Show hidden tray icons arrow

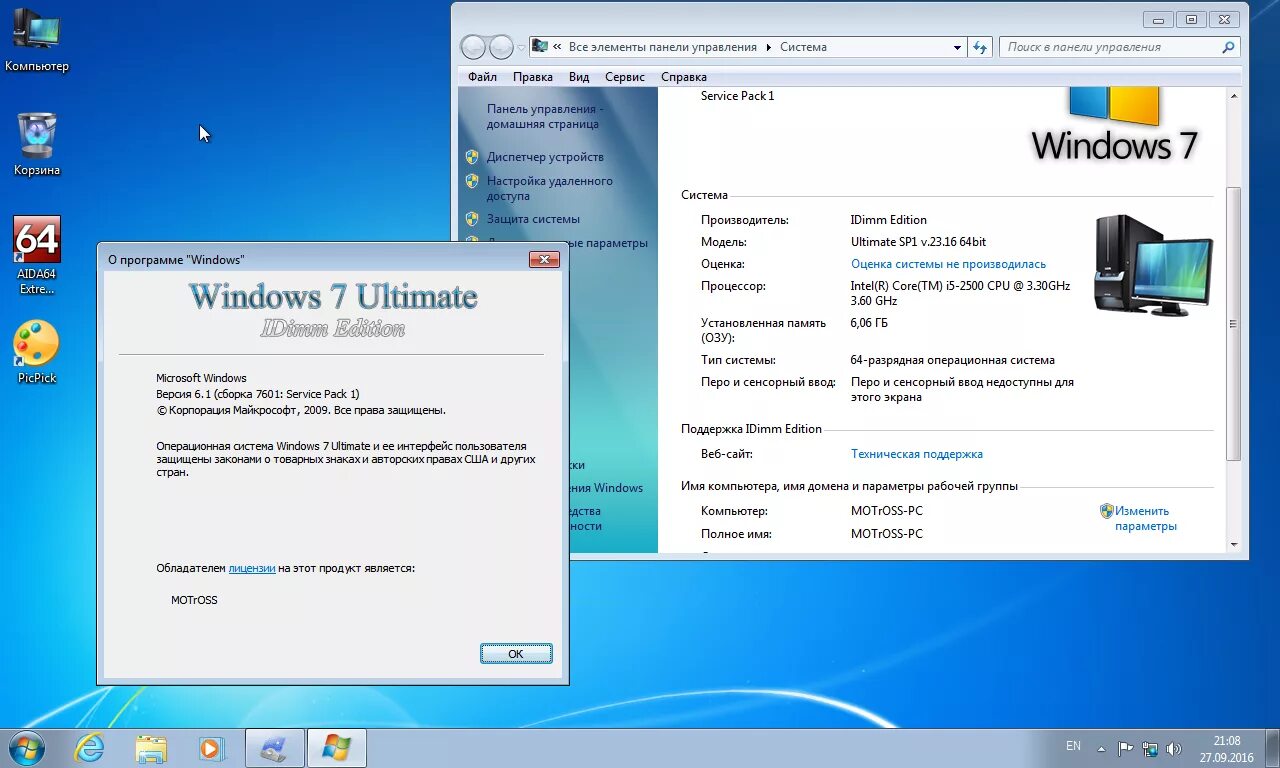(x=1101, y=748)
